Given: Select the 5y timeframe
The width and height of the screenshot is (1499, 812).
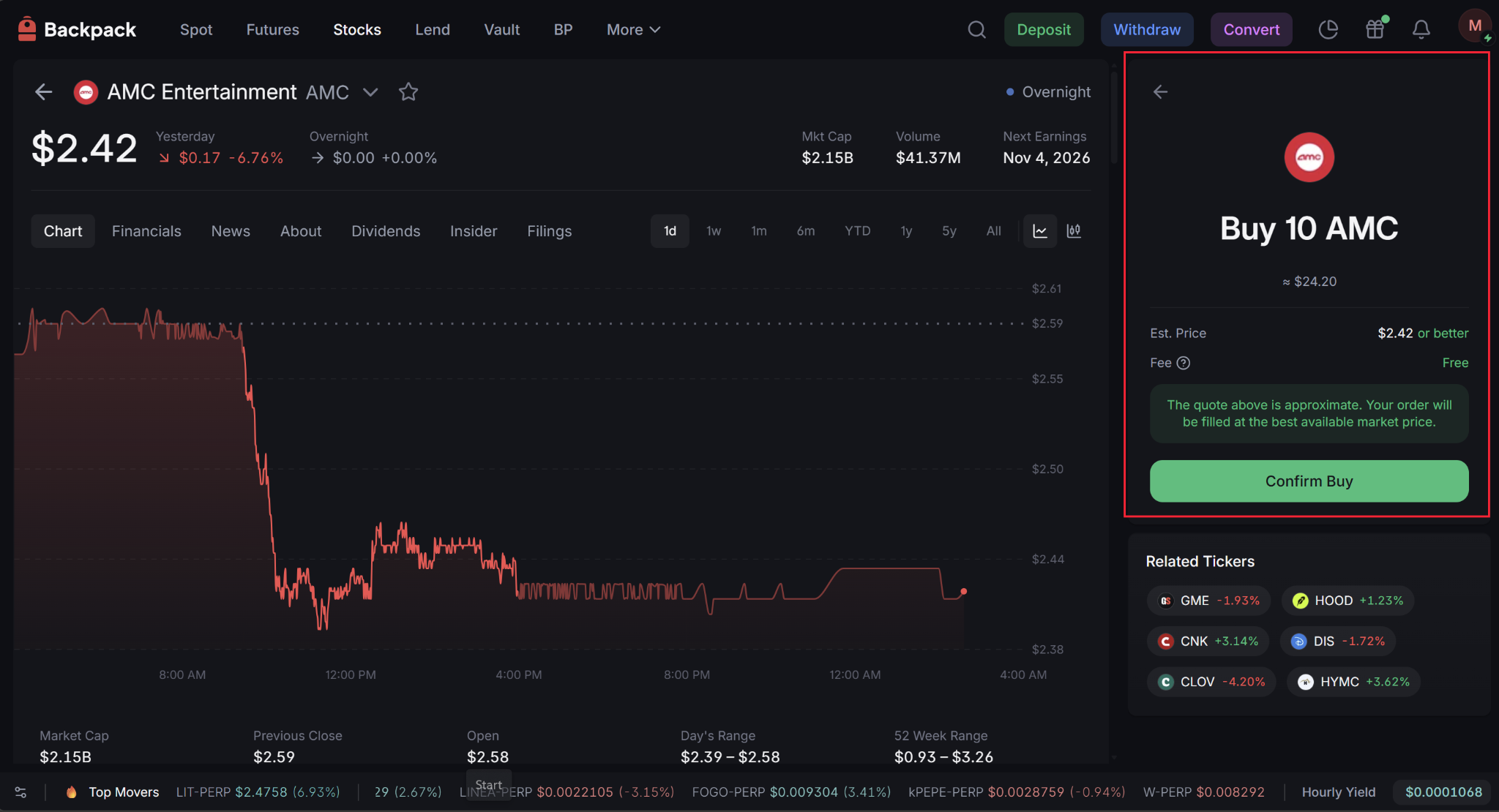Looking at the screenshot, I should (x=949, y=231).
